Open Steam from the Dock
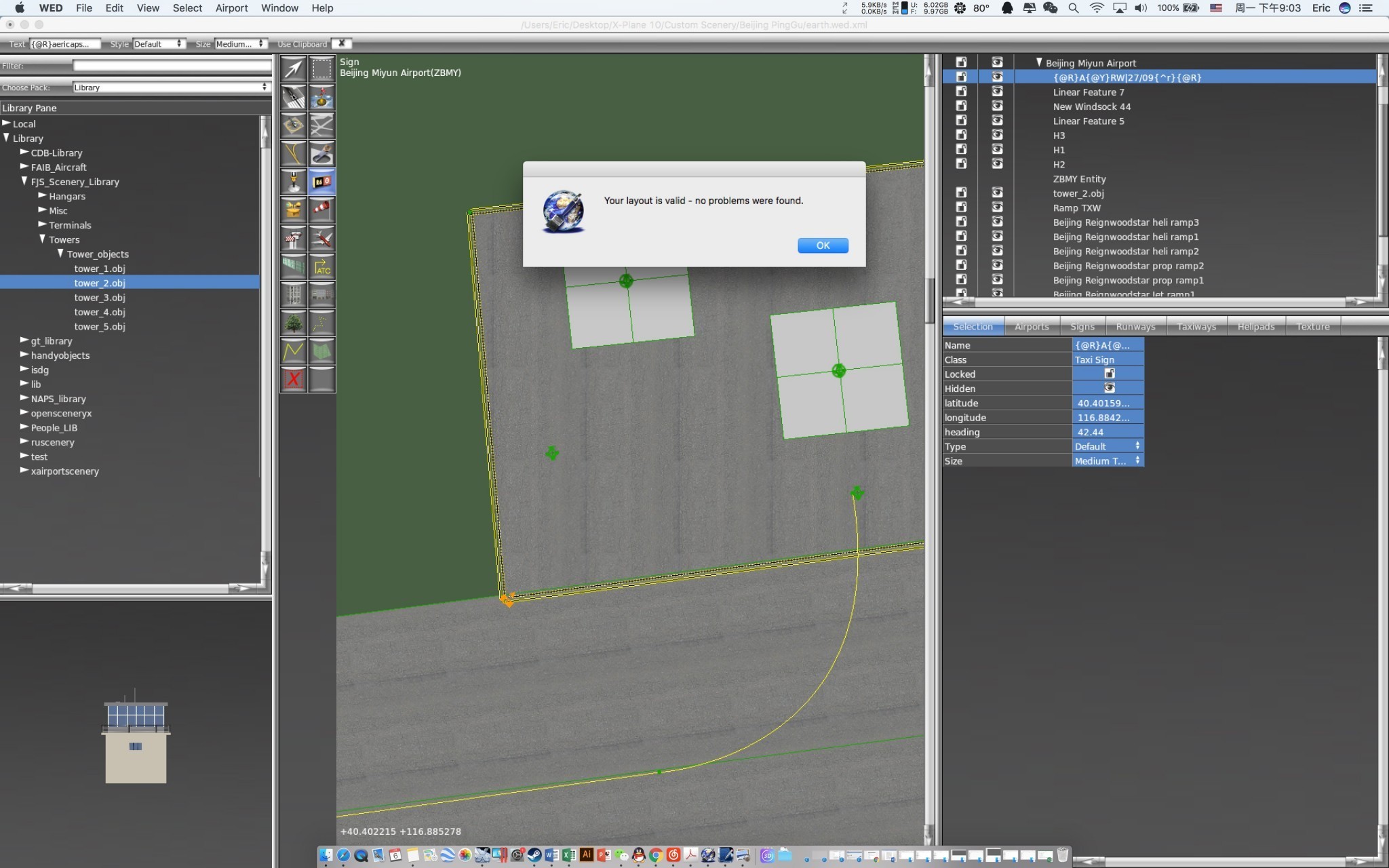 (x=534, y=855)
